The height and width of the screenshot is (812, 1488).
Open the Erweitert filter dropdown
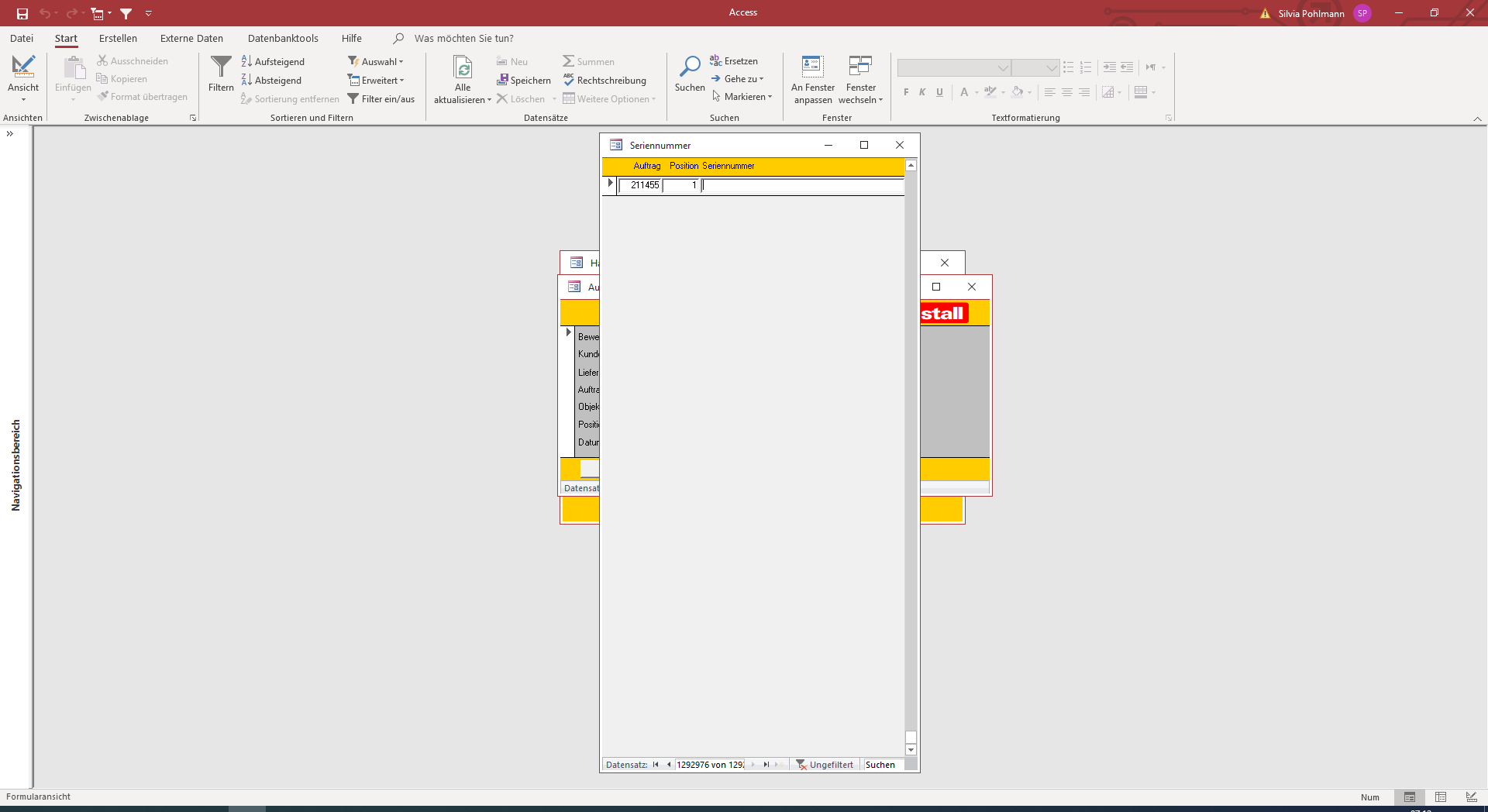coord(375,80)
